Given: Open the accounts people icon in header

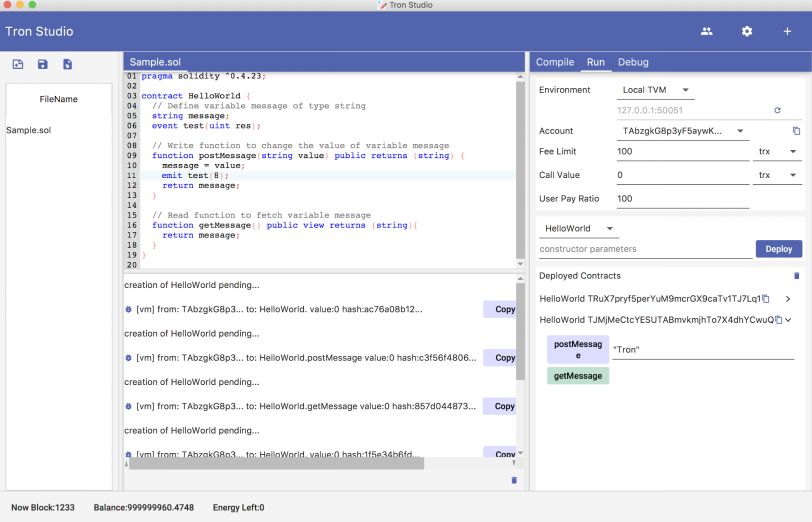Looking at the screenshot, I should [706, 31].
